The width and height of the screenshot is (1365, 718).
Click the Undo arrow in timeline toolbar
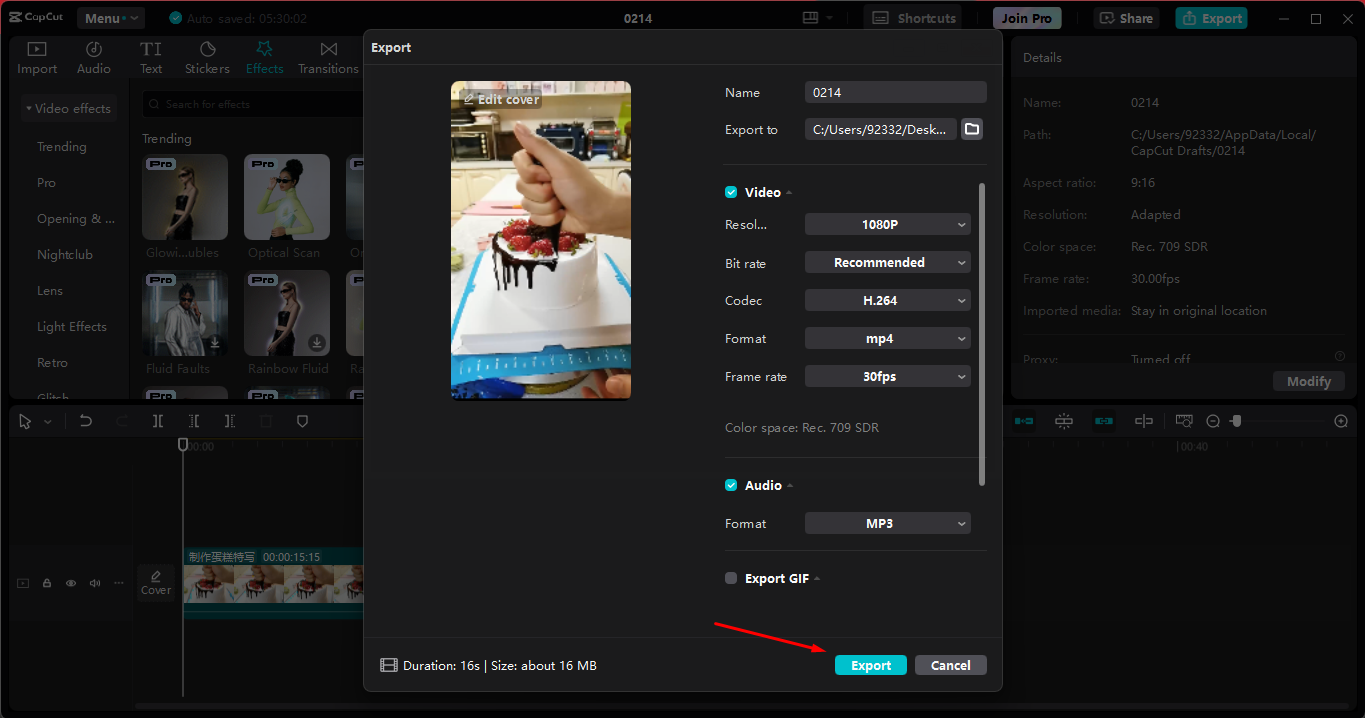(x=86, y=422)
